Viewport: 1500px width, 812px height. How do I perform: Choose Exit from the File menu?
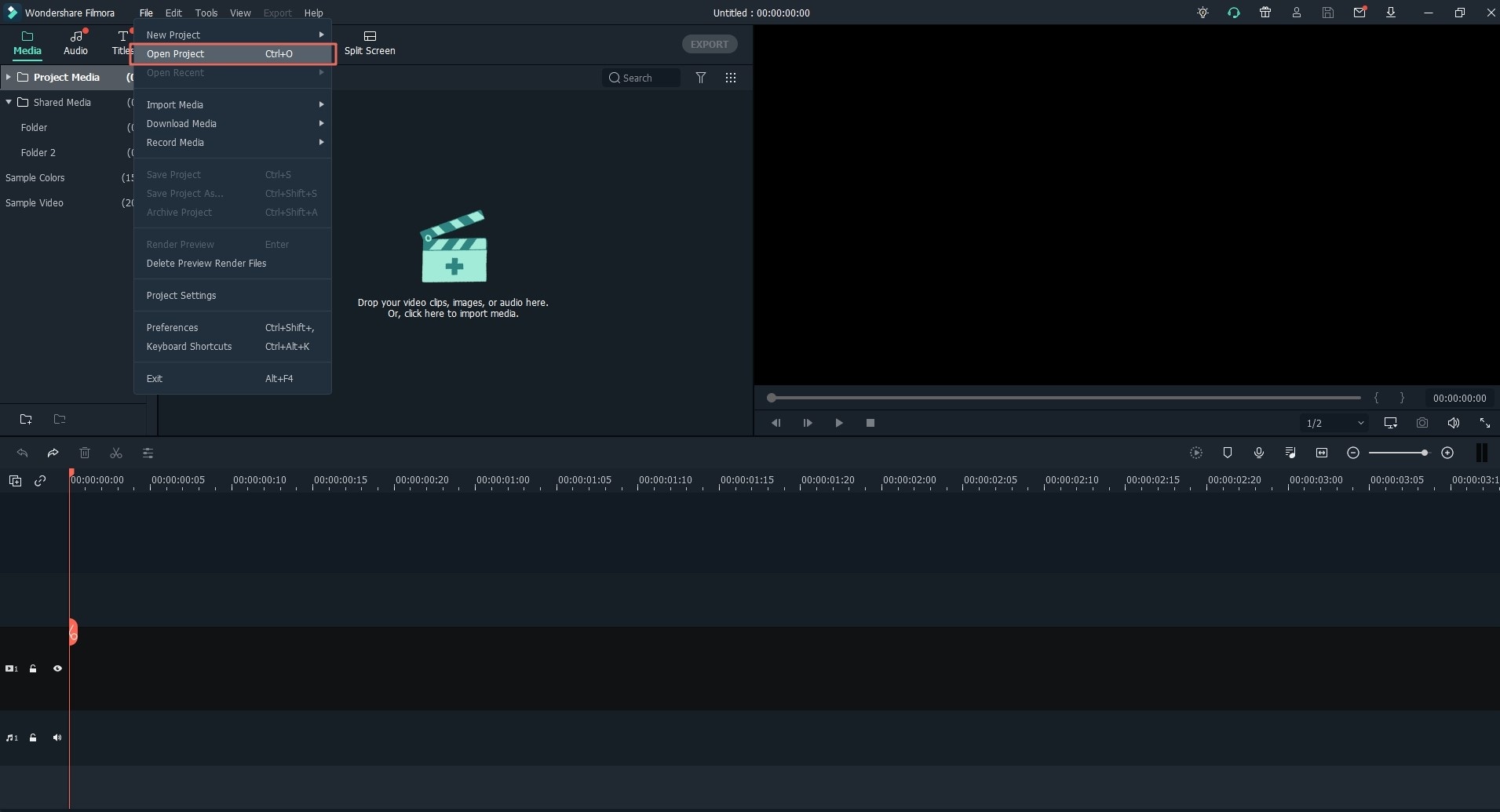[x=232, y=378]
